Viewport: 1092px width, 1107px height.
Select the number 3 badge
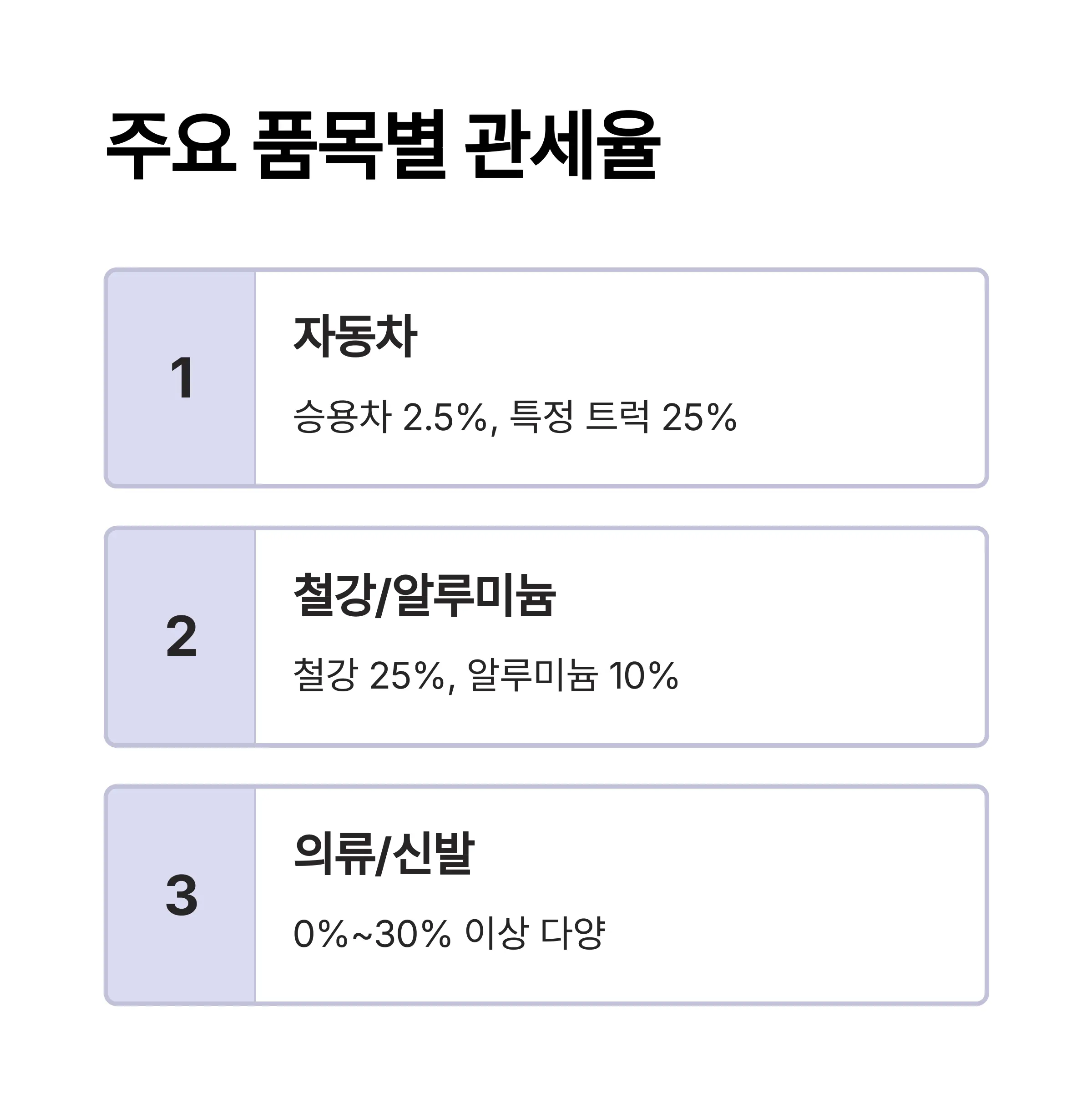[x=182, y=895]
